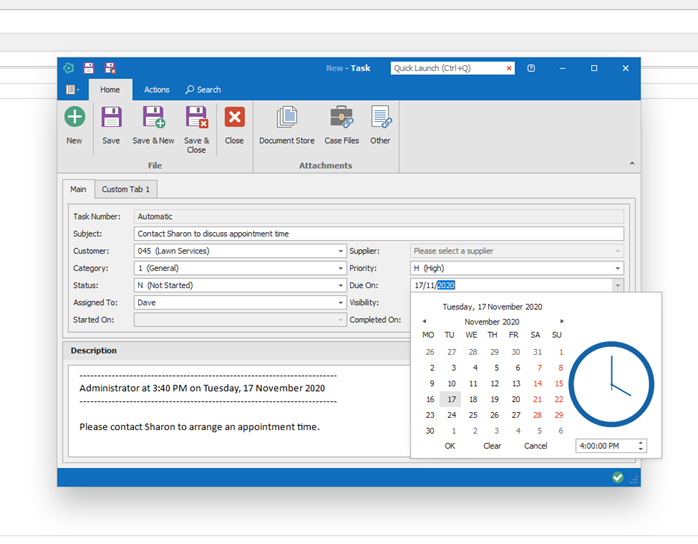Click the green New task icon

(x=74, y=118)
